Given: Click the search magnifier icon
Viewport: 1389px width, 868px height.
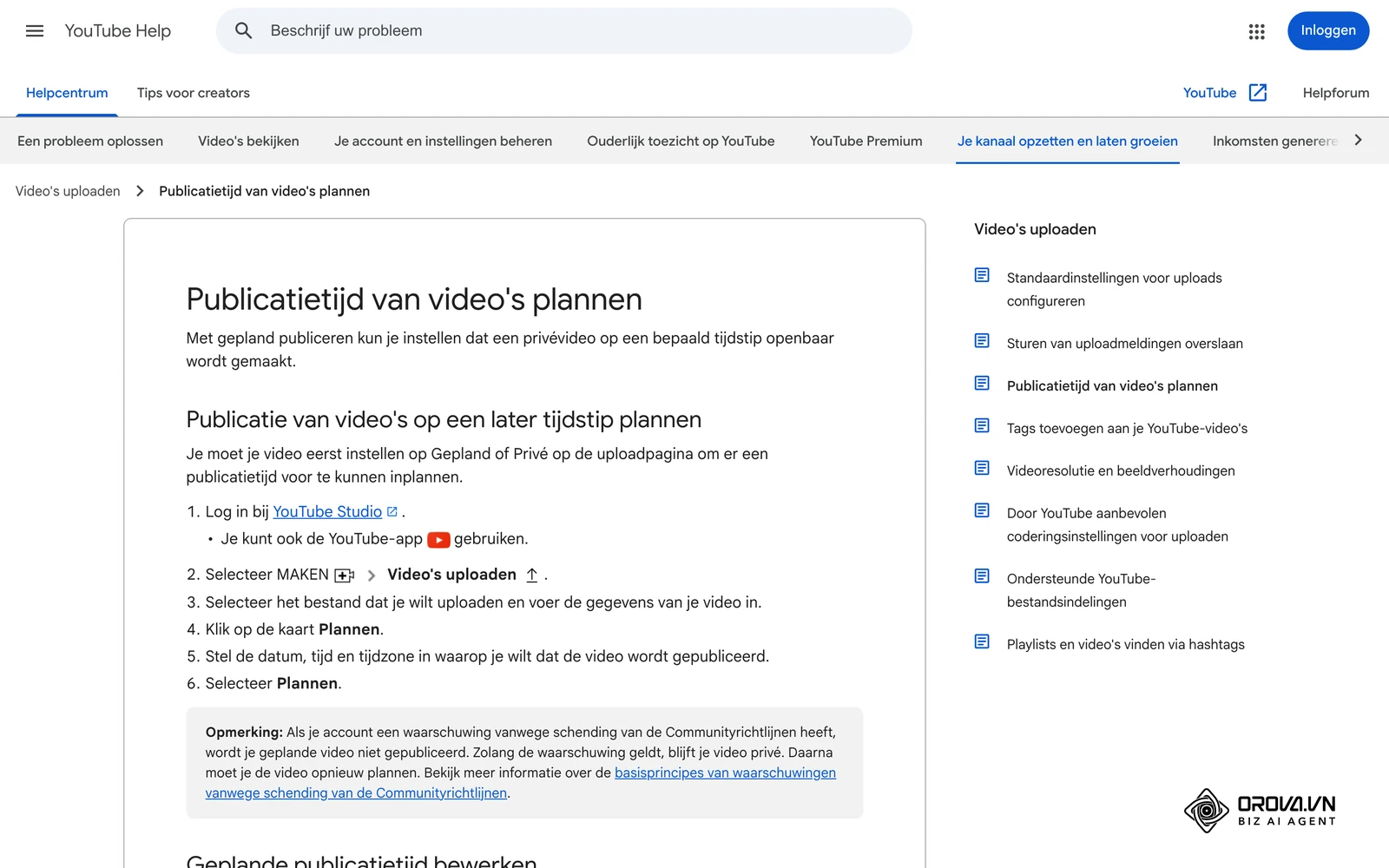Looking at the screenshot, I should point(244,31).
